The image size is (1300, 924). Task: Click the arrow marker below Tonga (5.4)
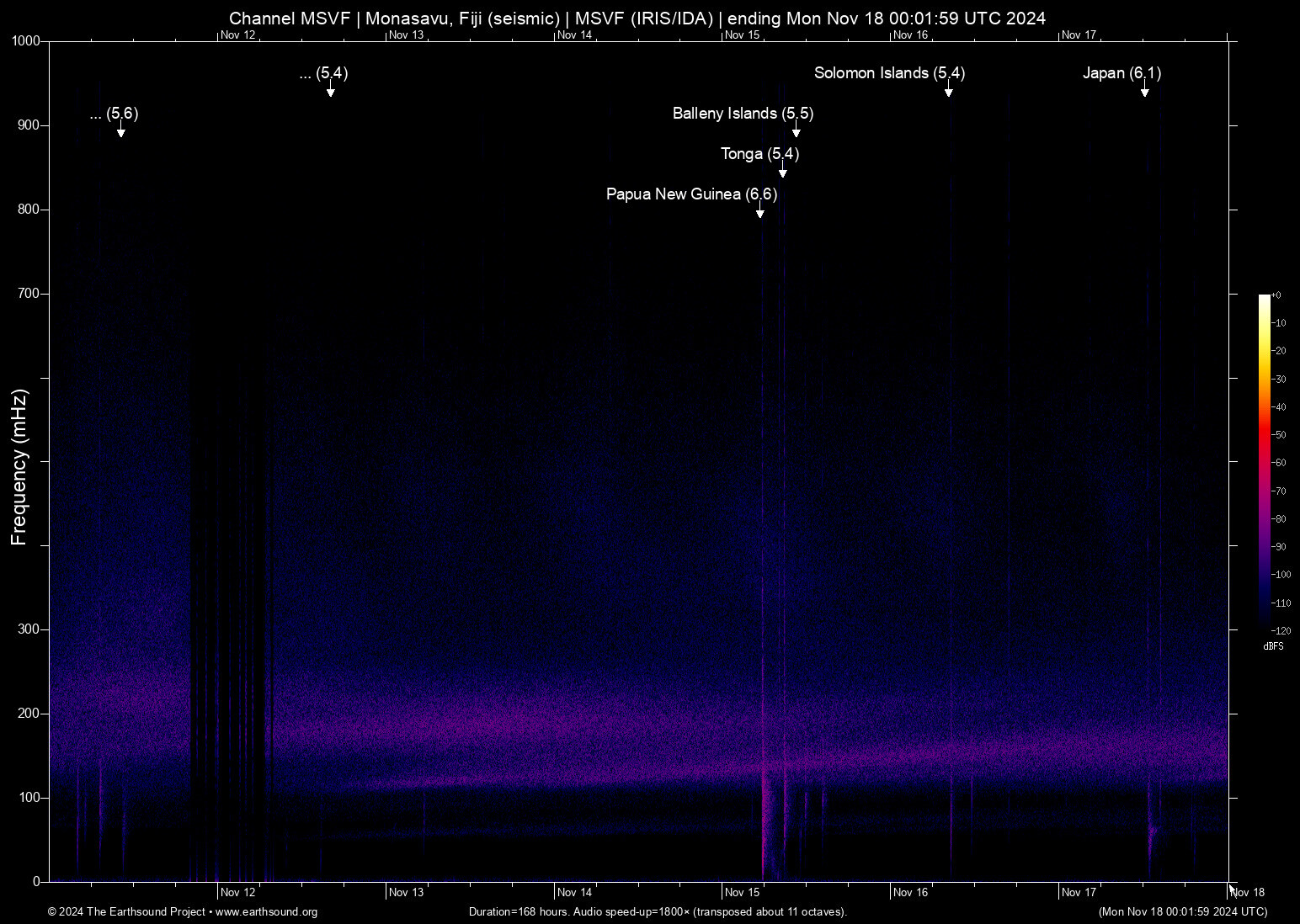(782, 173)
